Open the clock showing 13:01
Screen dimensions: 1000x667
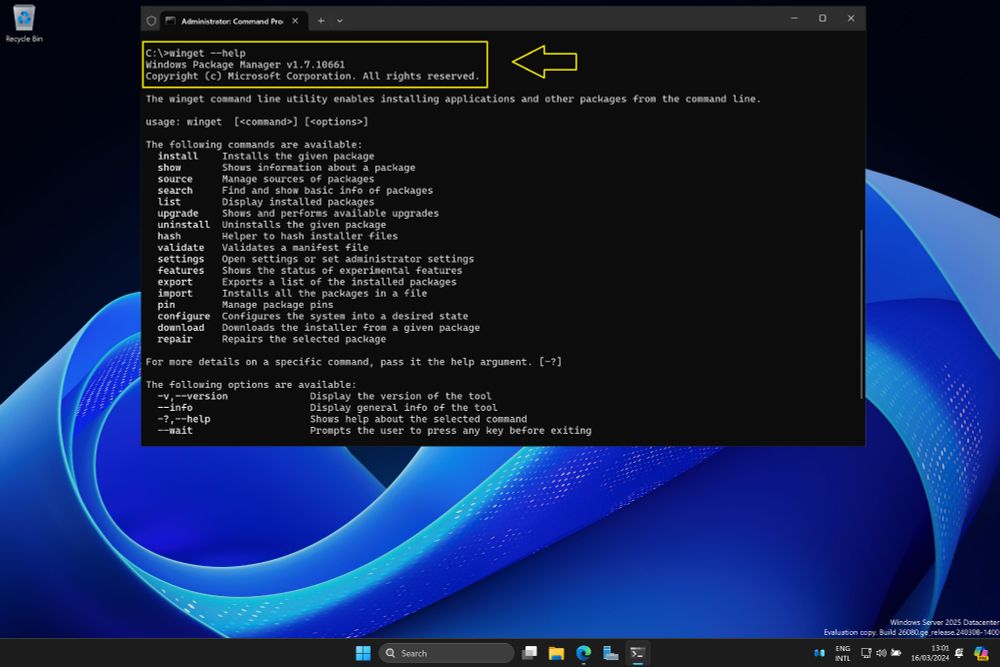point(930,653)
